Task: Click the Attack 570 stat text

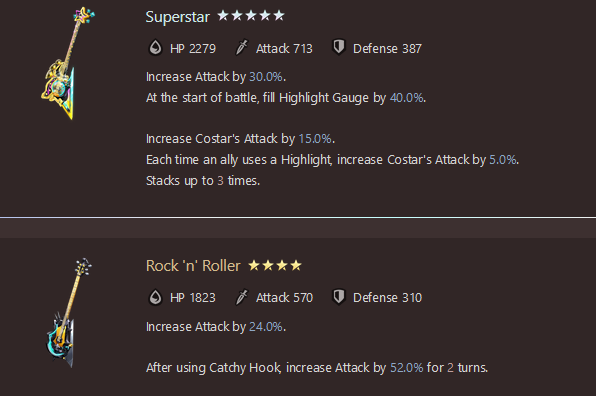Action: click(x=284, y=298)
